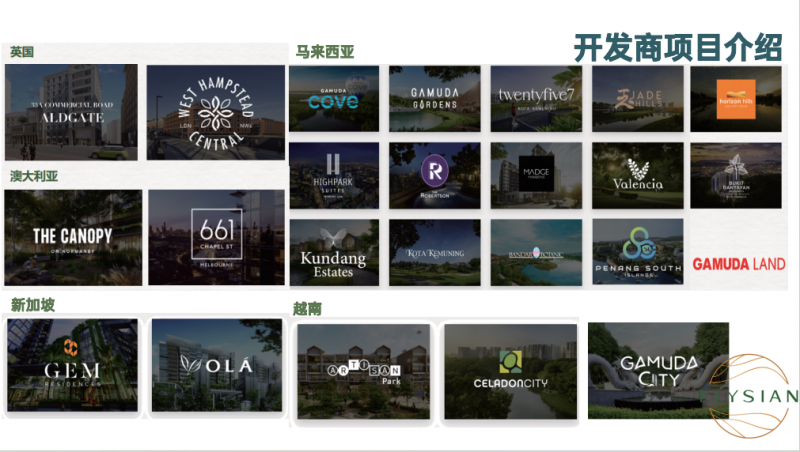Click the 越南 section heading
This screenshot has width=800, height=452.
point(307,309)
